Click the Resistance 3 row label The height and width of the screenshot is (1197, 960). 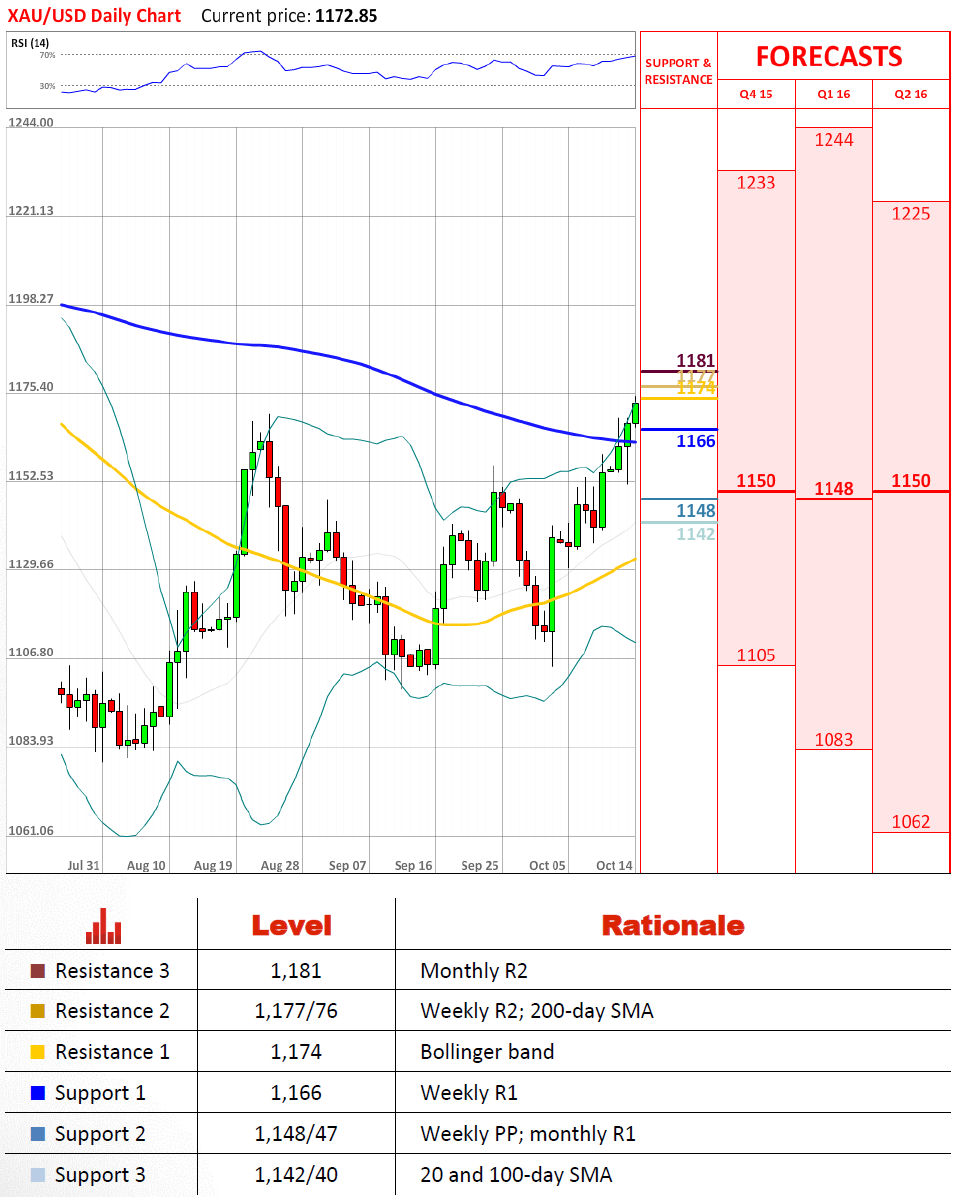pyautogui.click(x=112, y=971)
